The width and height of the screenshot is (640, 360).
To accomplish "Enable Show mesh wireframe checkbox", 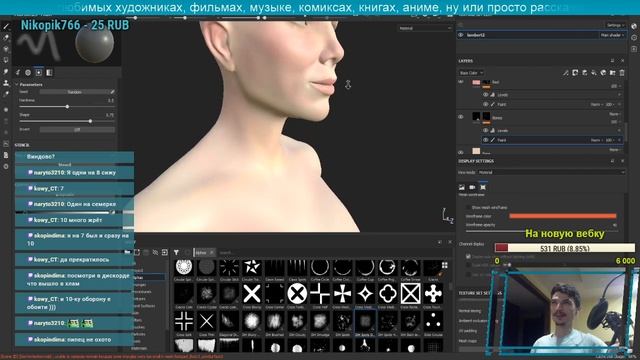I will click(x=468, y=207).
